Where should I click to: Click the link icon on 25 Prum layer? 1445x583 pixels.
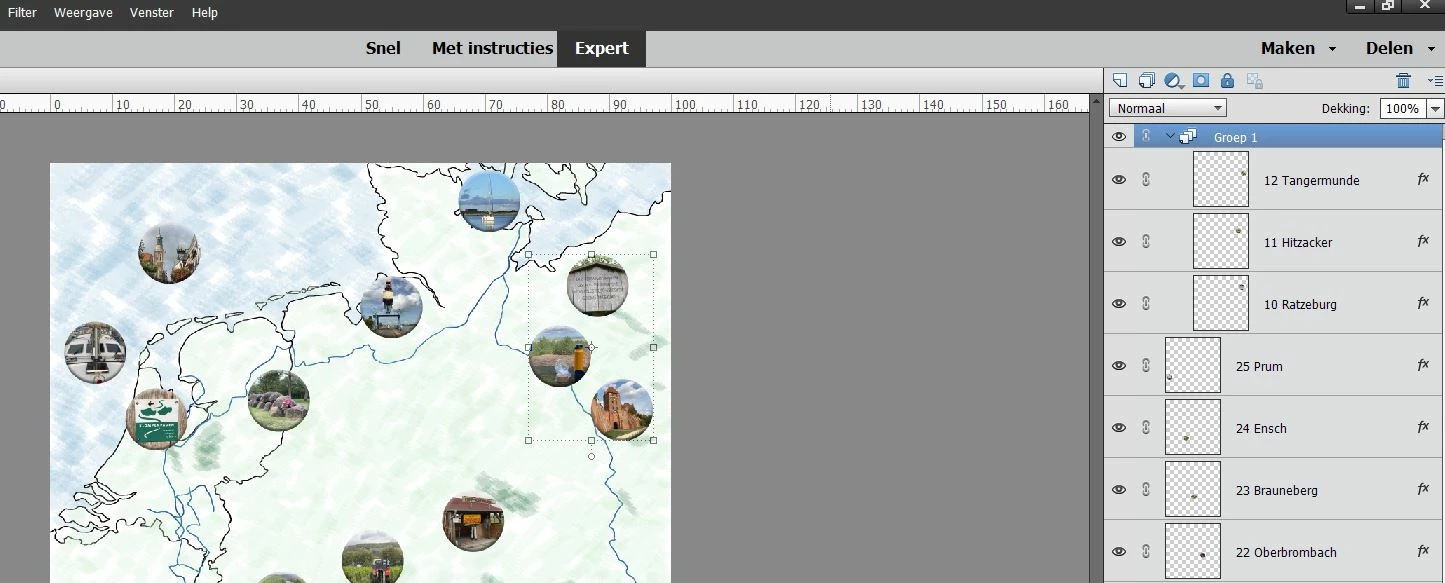click(1146, 366)
